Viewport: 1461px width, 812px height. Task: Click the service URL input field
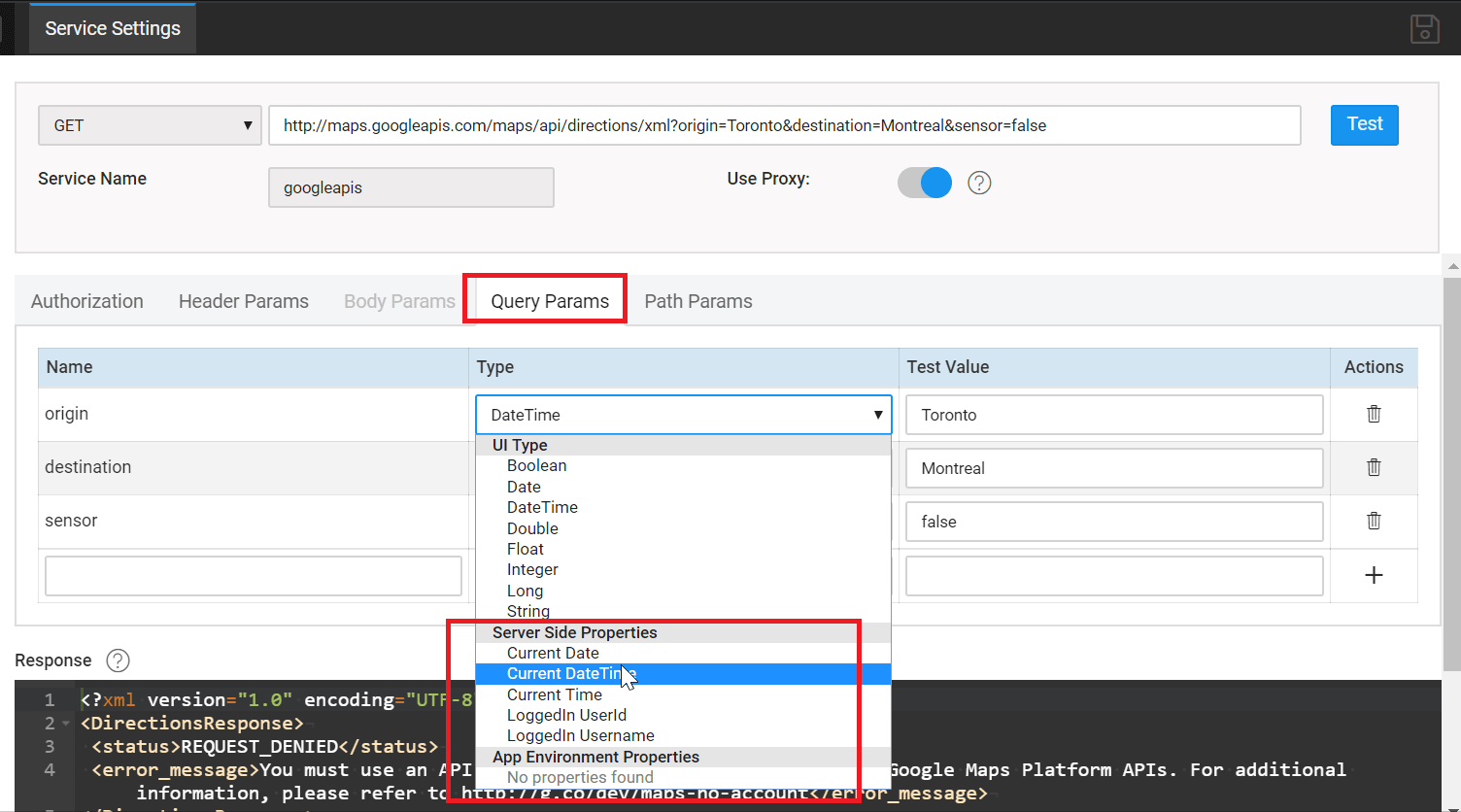(784, 125)
